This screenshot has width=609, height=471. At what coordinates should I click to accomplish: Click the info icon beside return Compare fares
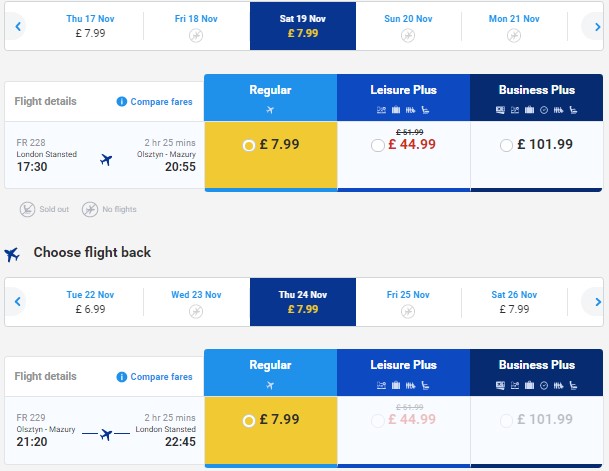[122, 377]
